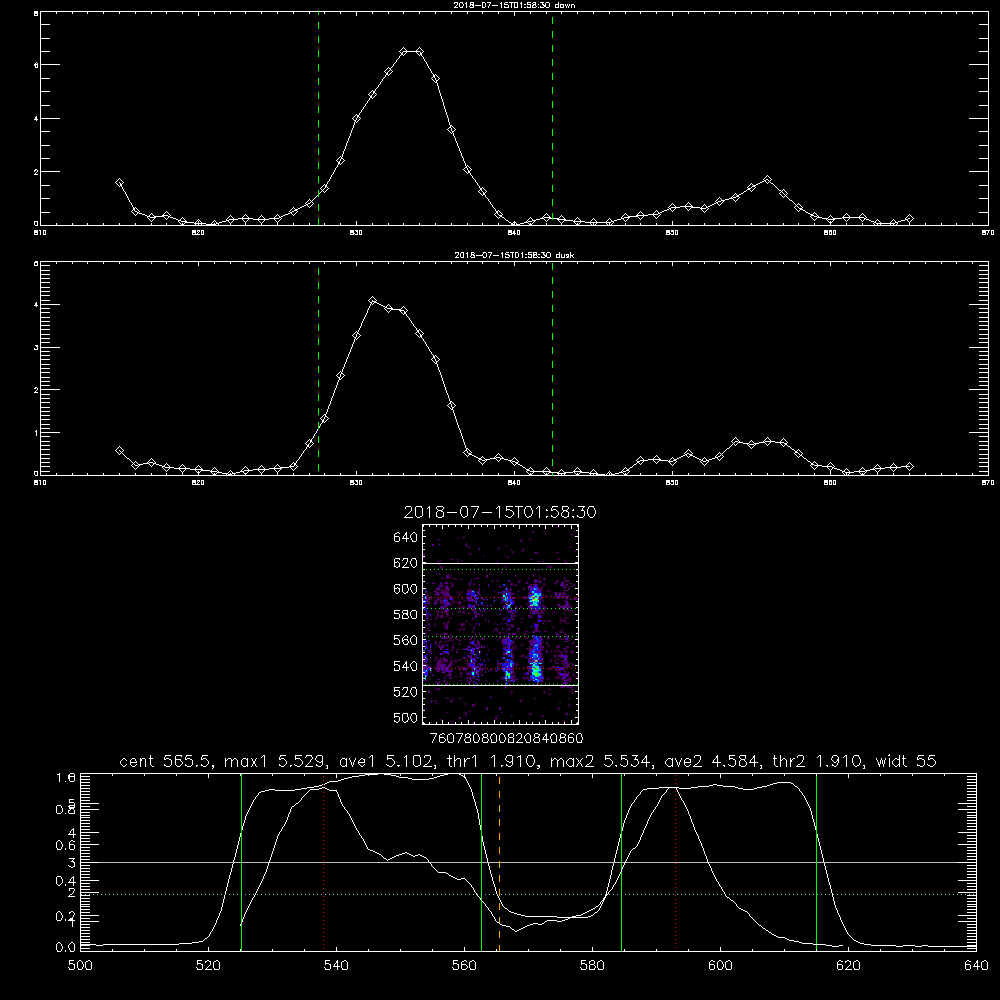Click the red dotted line near 538 in bottom plot
Image resolution: width=1000 pixels, height=1000 pixels.
[x=323, y=862]
